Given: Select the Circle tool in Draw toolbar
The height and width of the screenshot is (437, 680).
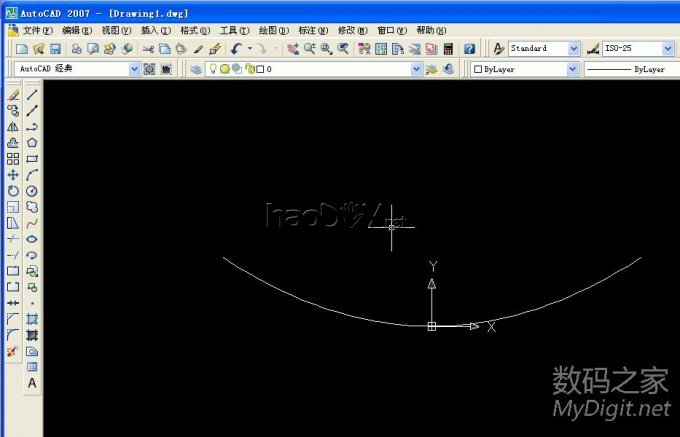Looking at the screenshot, I should click(32, 191).
